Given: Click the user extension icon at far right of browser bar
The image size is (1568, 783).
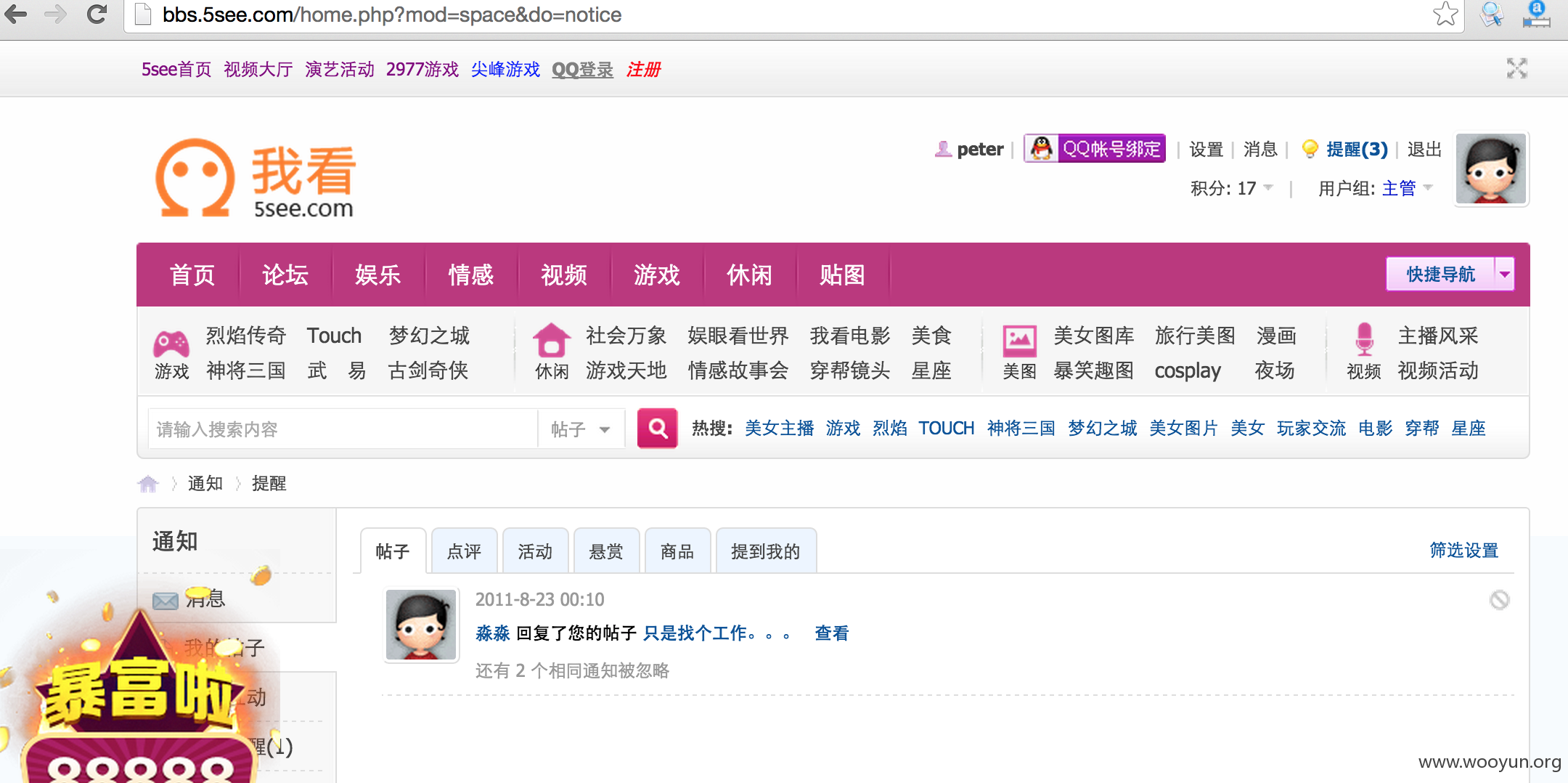Looking at the screenshot, I should coord(1536,14).
